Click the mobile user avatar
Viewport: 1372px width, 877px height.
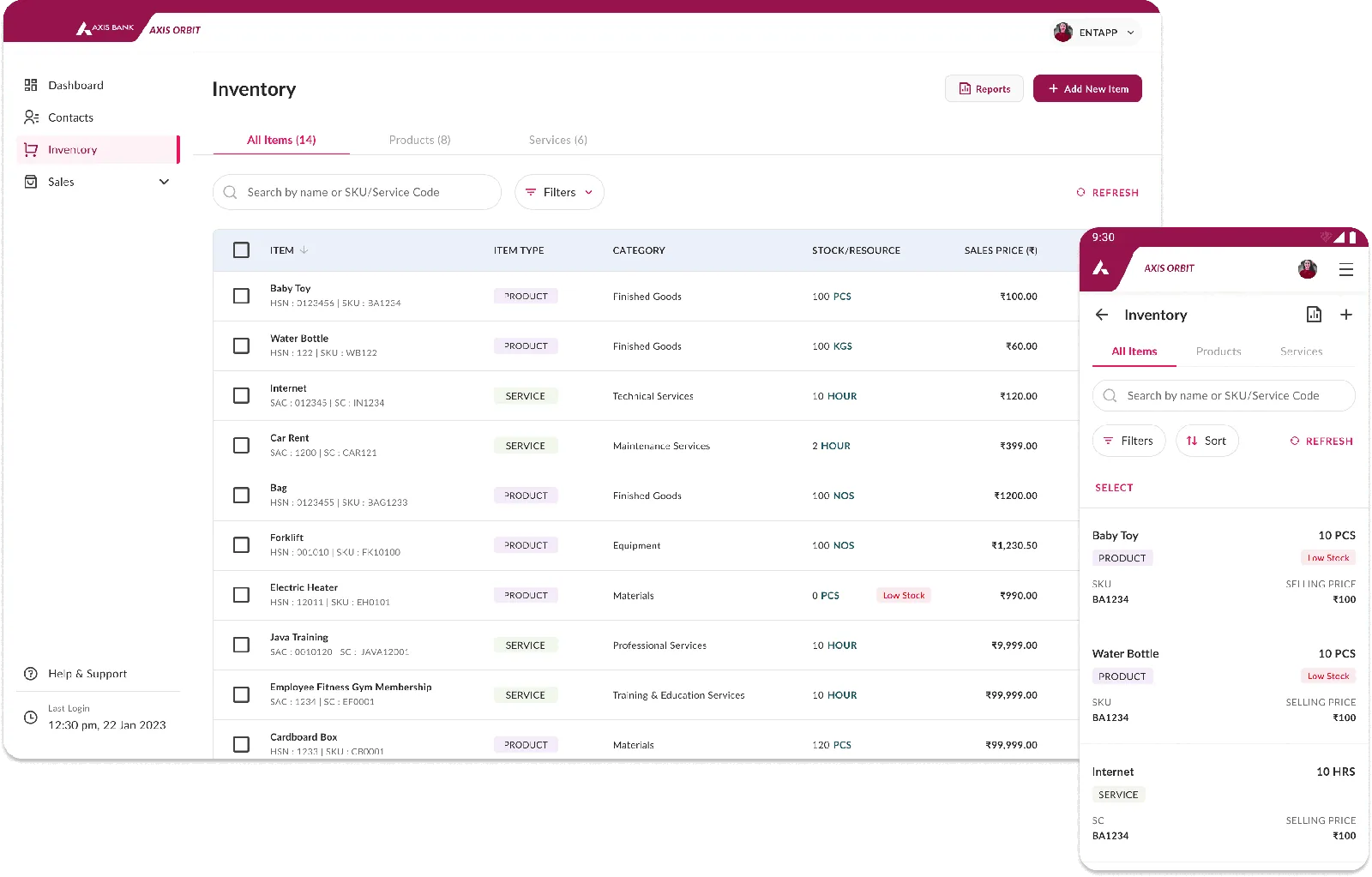[1308, 269]
